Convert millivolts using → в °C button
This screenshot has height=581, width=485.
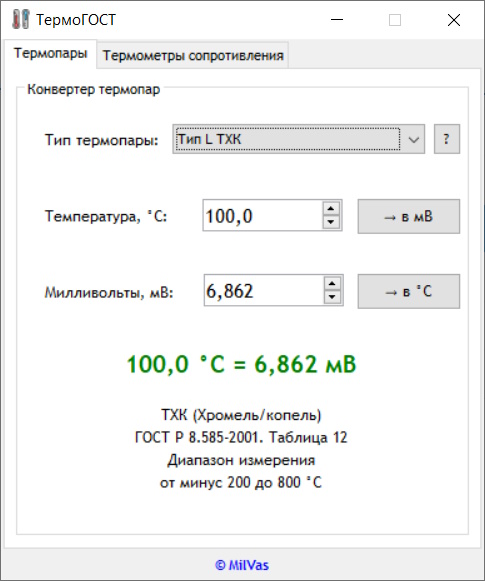(x=409, y=291)
